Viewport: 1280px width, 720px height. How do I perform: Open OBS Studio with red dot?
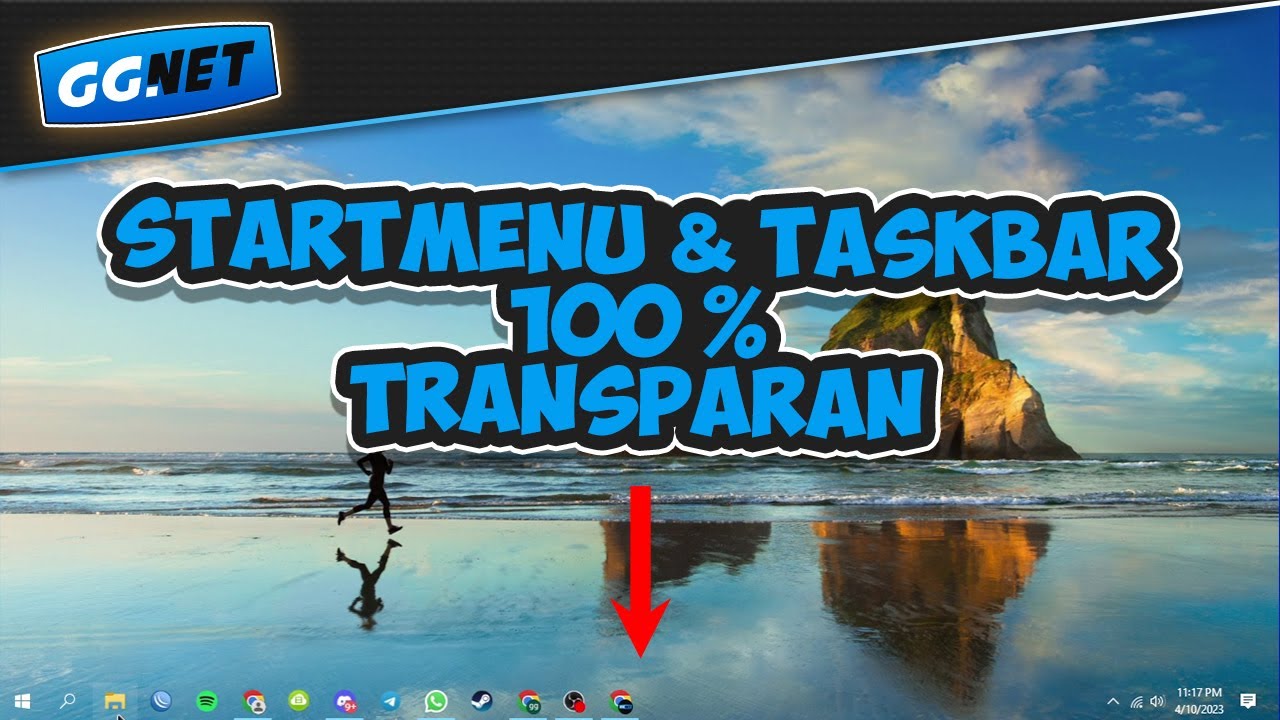tap(574, 702)
